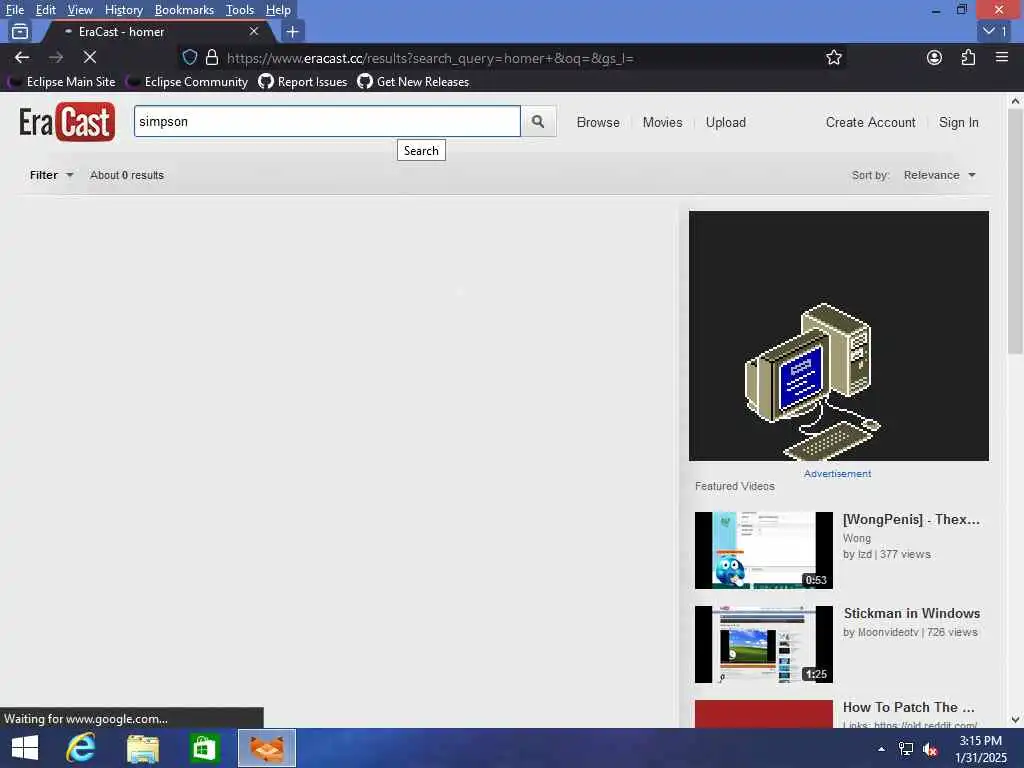This screenshot has height=768, width=1024.
Task: Click the 'Featured Videos' heading
Action: (x=735, y=487)
